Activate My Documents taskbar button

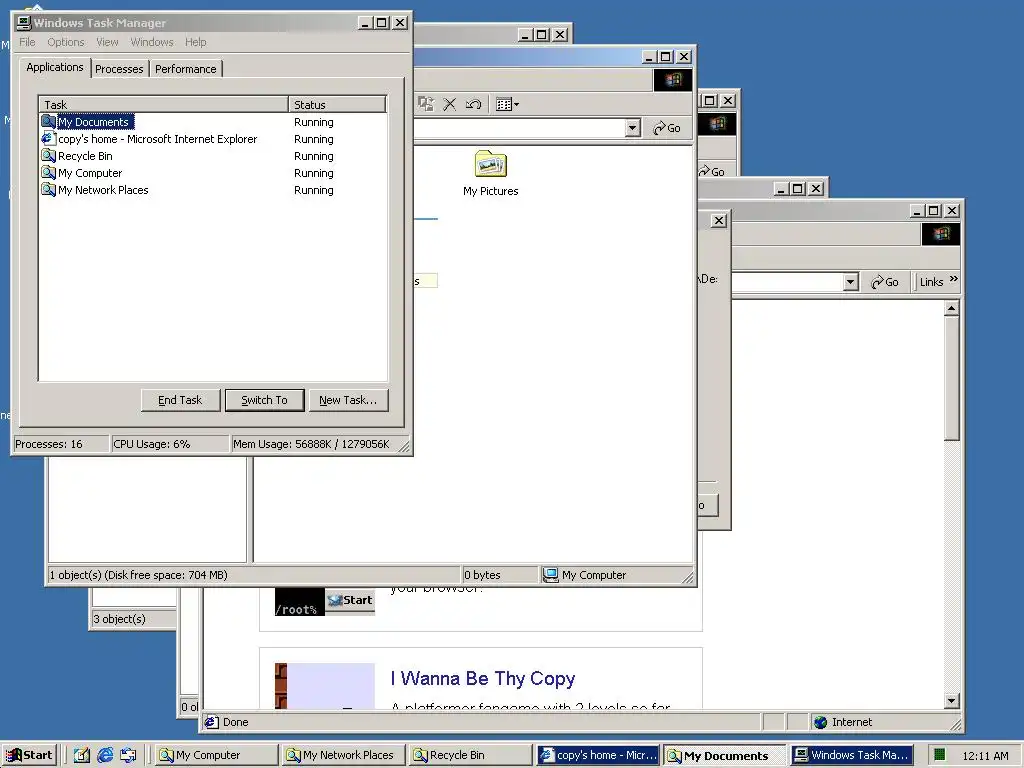[724, 756]
